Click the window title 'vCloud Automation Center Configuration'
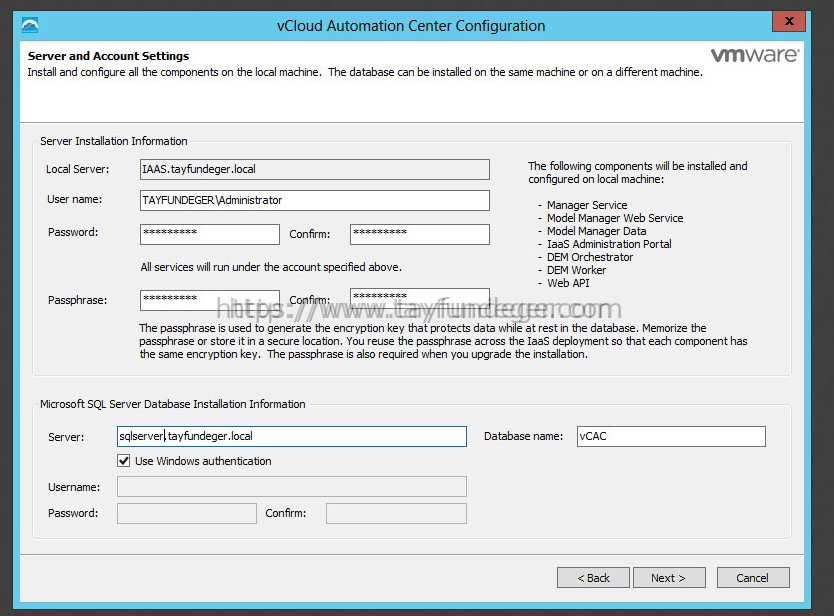834x616 pixels. pos(411,26)
